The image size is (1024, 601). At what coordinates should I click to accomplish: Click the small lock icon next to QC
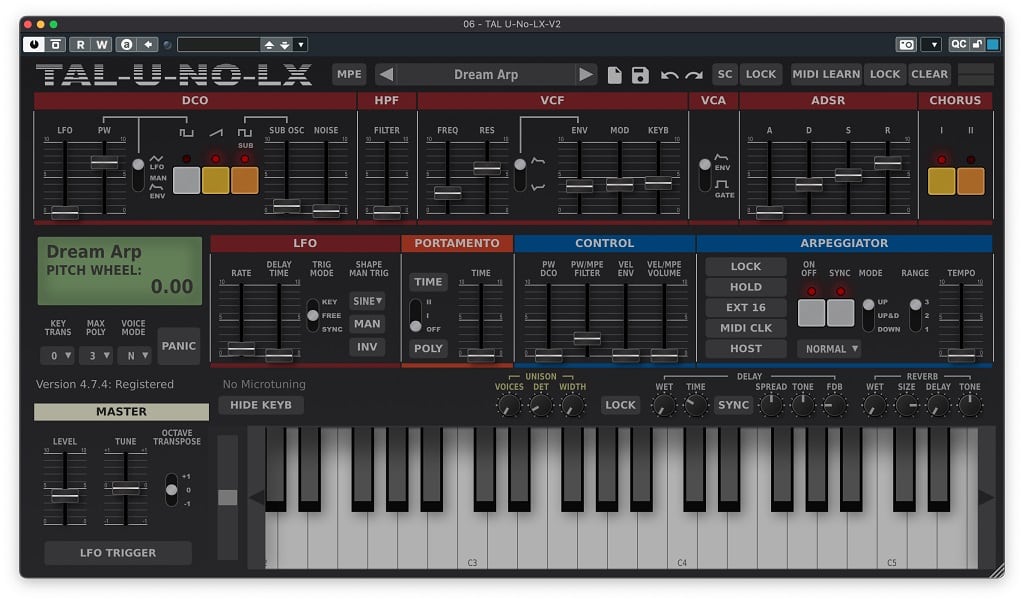(977, 44)
